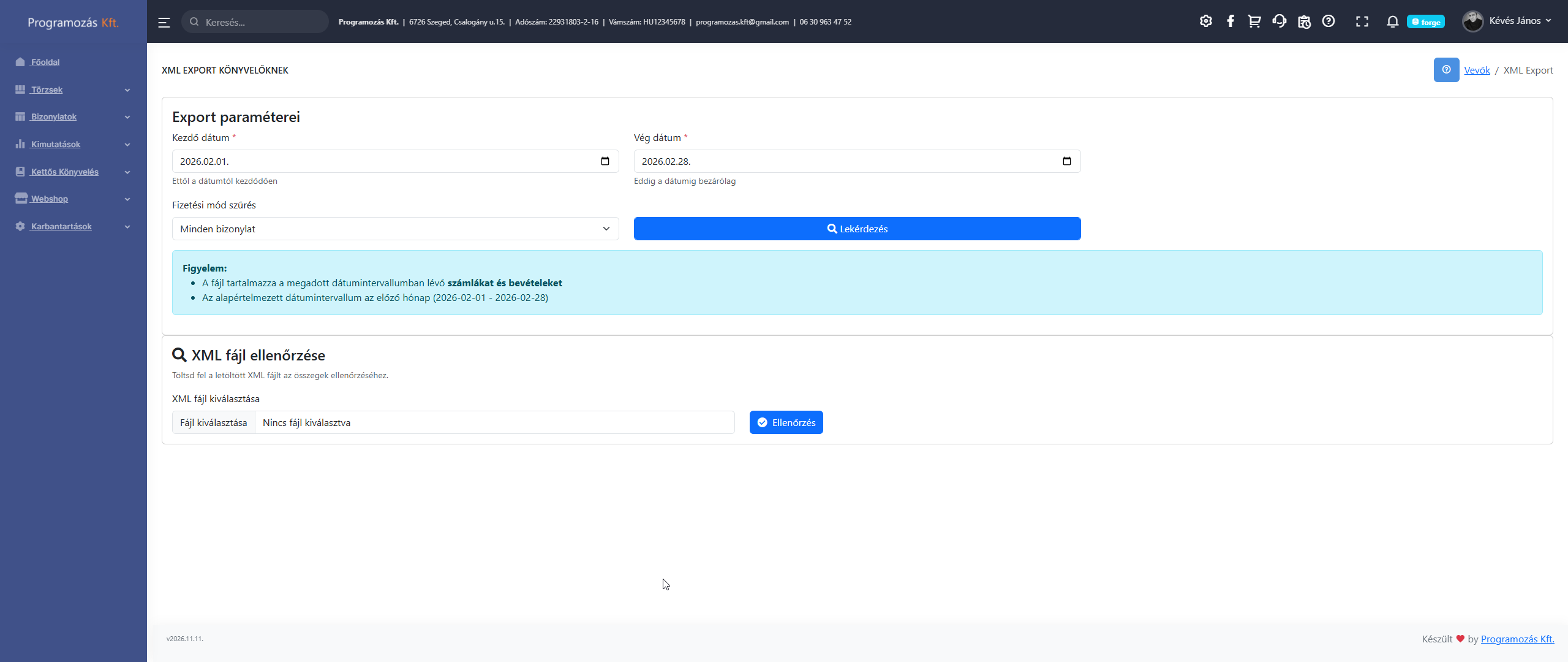Click the headset support icon
Viewport: 1568px width, 662px height.
click(x=1279, y=21)
